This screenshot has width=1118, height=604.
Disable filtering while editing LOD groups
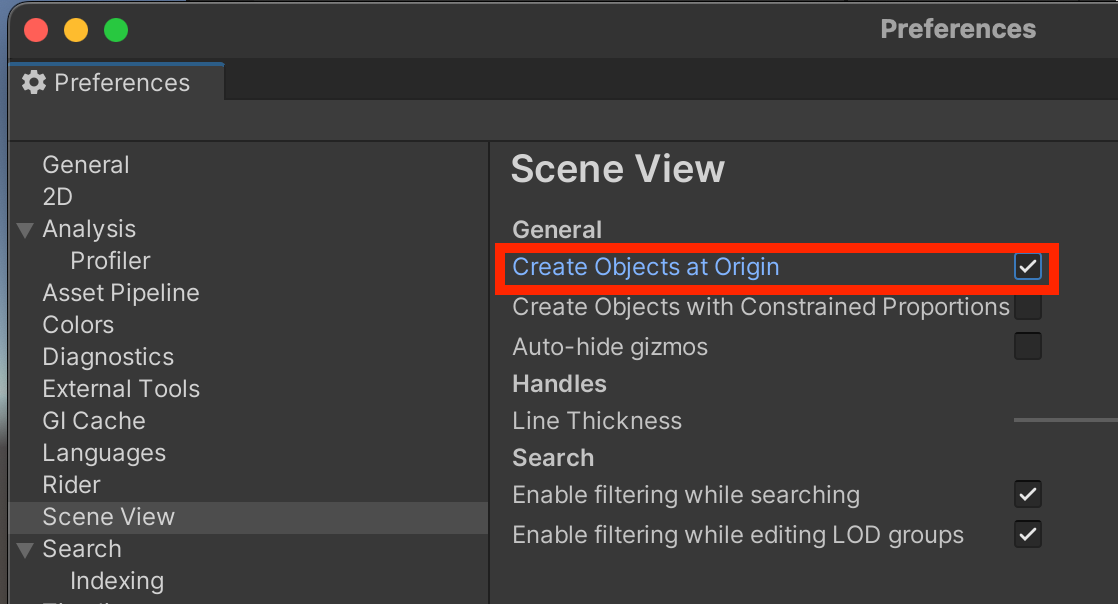click(1028, 534)
